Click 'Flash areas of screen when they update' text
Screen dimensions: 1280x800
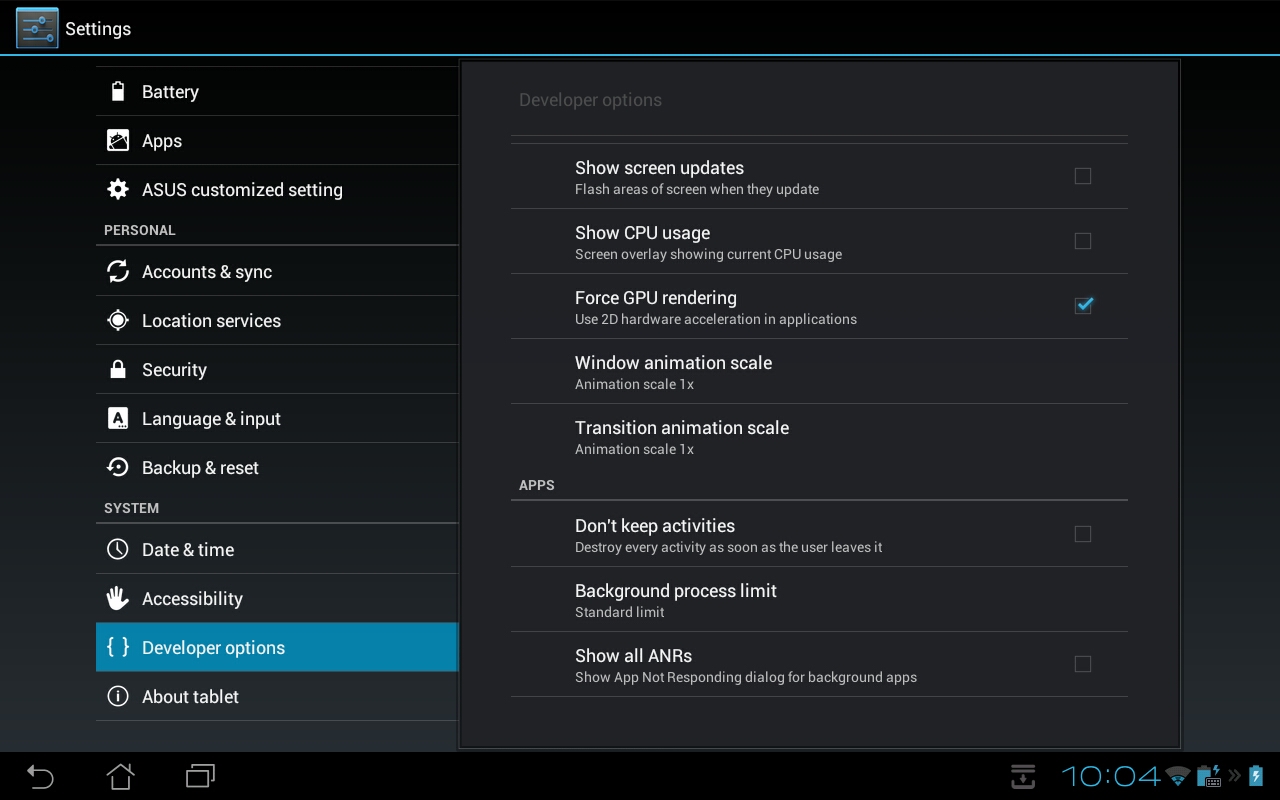697,189
